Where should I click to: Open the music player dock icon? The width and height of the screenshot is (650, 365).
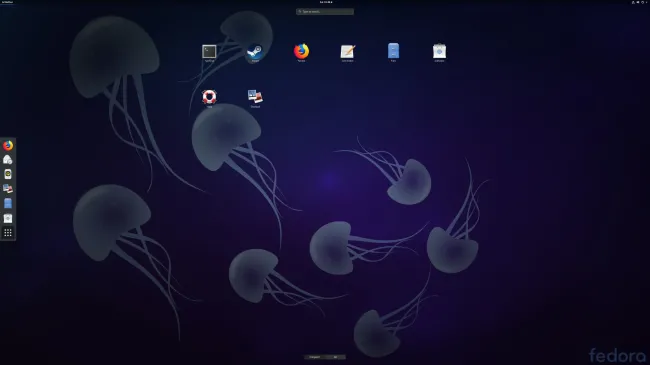[8, 174]
